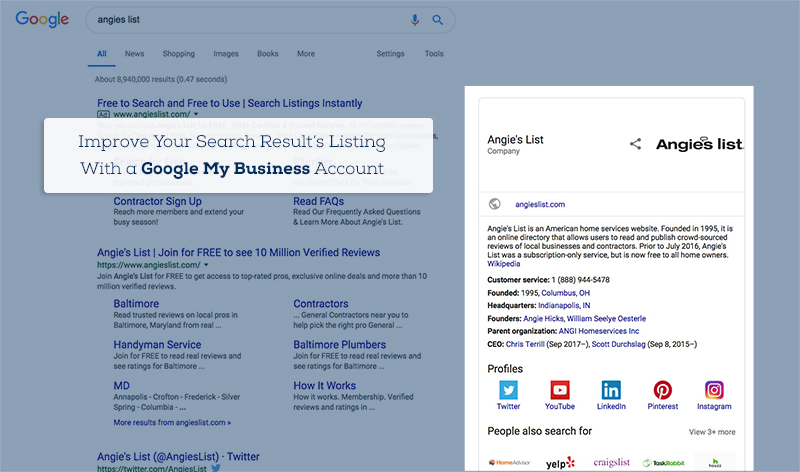800x472 pixels.
Task: Click the globe icon next to angieslist.com
Action: [494, 204]
